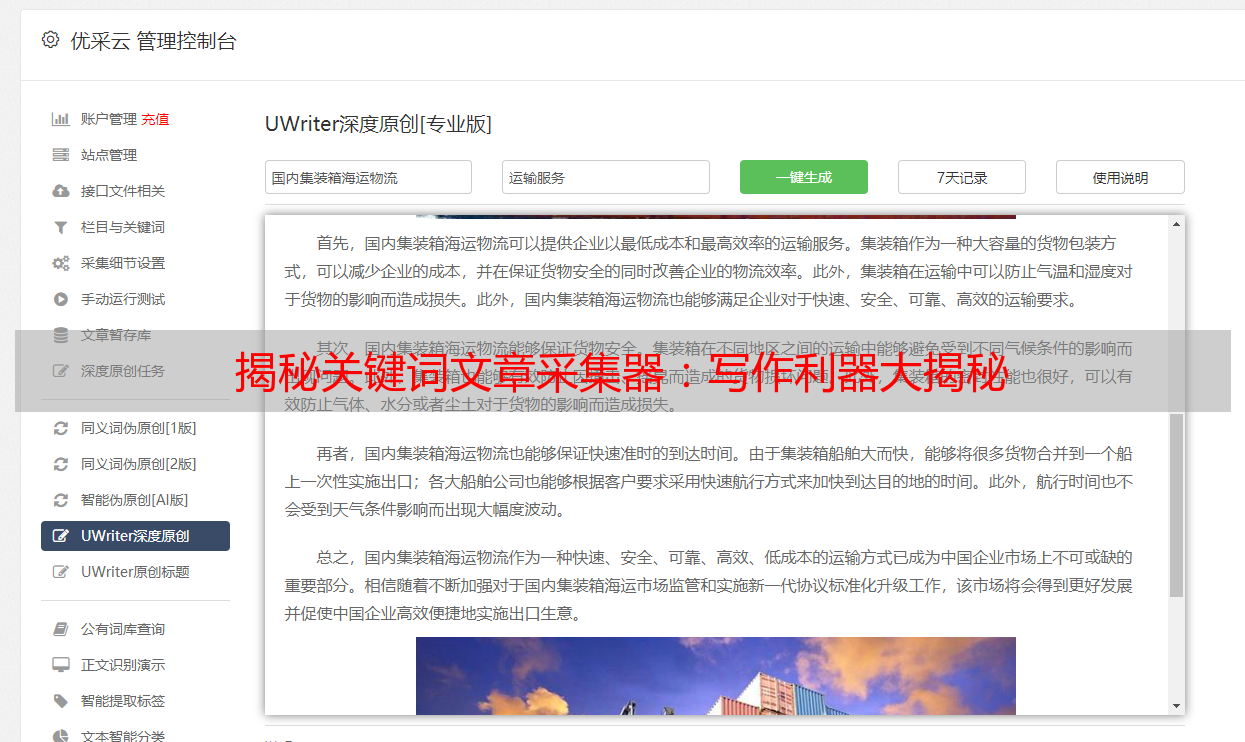Click the 优采云 管理控制台 title
This screenshot has width=1245, height=742.
click(153, 41)
